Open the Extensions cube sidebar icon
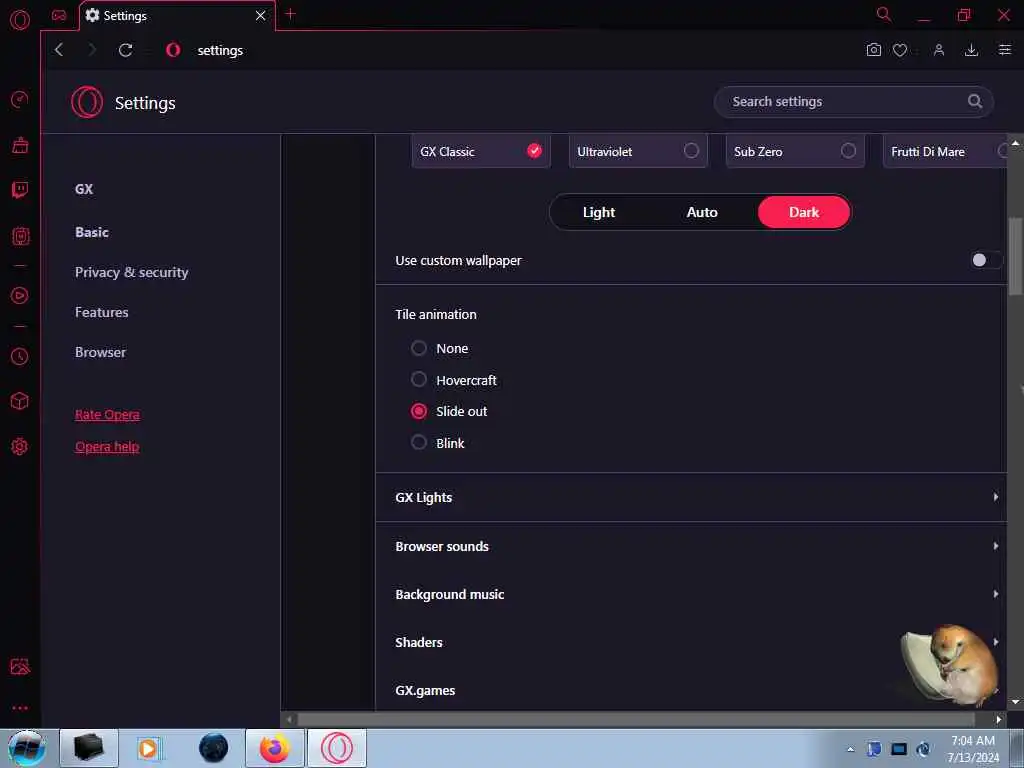The width and height of the screenshot is (1024, 768). (20, 401)
